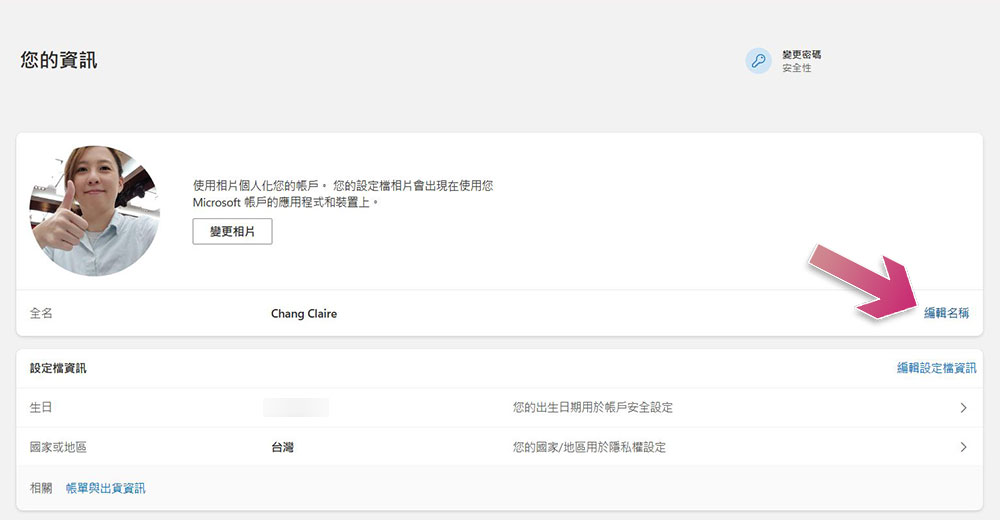
Task: Click the full name Chang Claire
Action: (x=304, y=313)
